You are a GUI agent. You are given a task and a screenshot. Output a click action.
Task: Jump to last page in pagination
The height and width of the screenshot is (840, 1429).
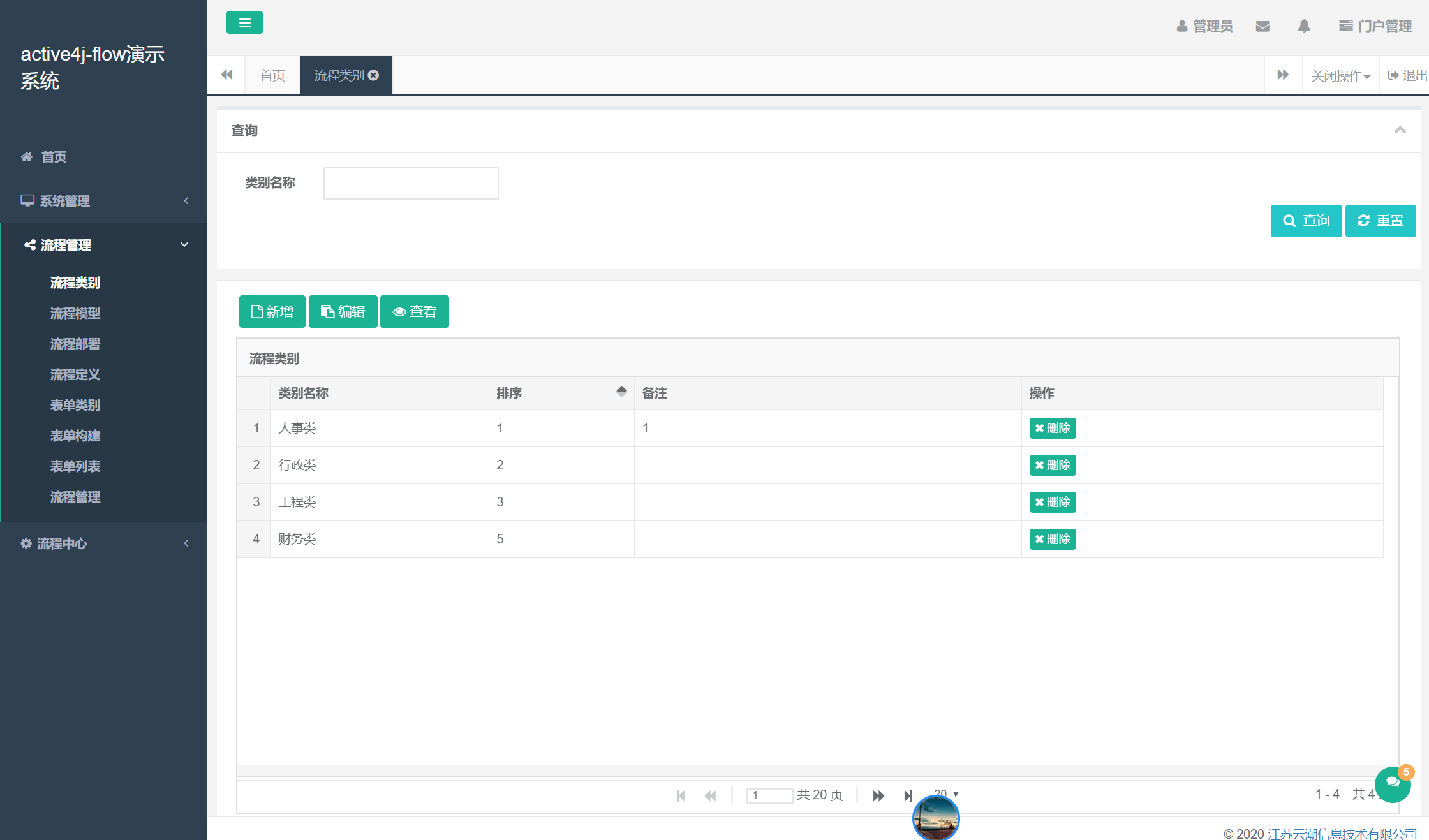coord(908,795)
